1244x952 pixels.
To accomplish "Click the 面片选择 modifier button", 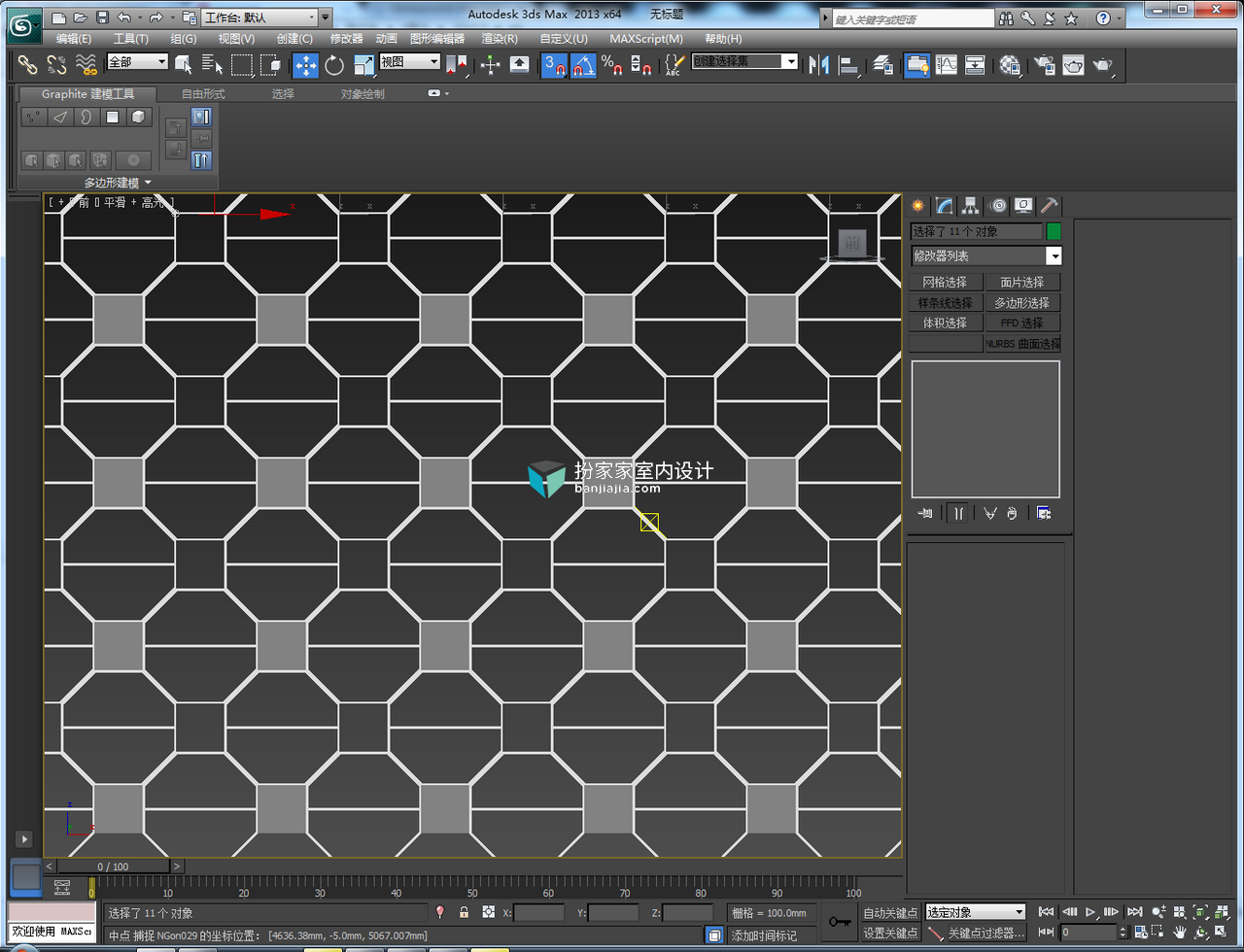I will point(1022,282).
